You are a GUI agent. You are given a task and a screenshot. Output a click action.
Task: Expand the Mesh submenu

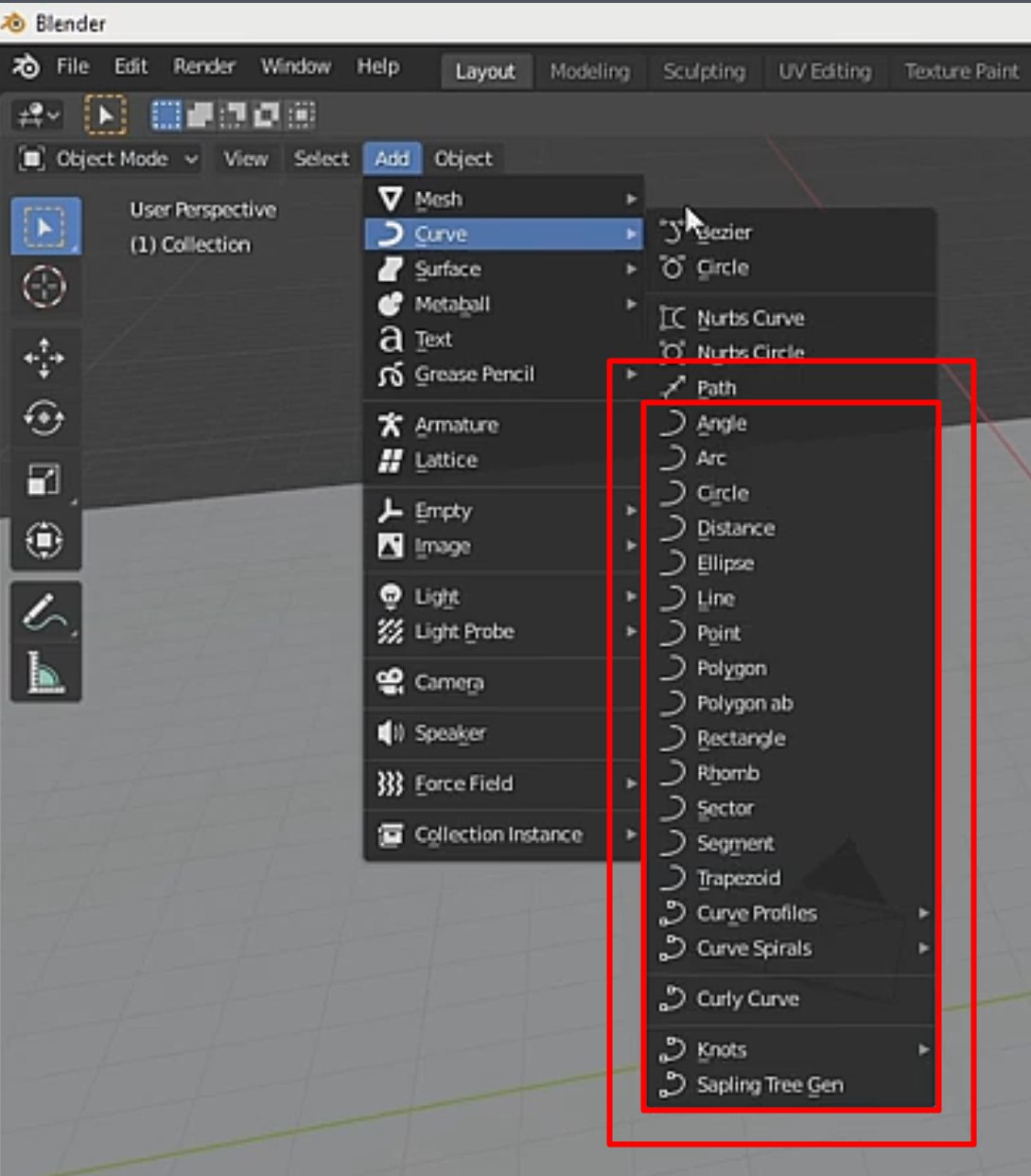point(504,199)
